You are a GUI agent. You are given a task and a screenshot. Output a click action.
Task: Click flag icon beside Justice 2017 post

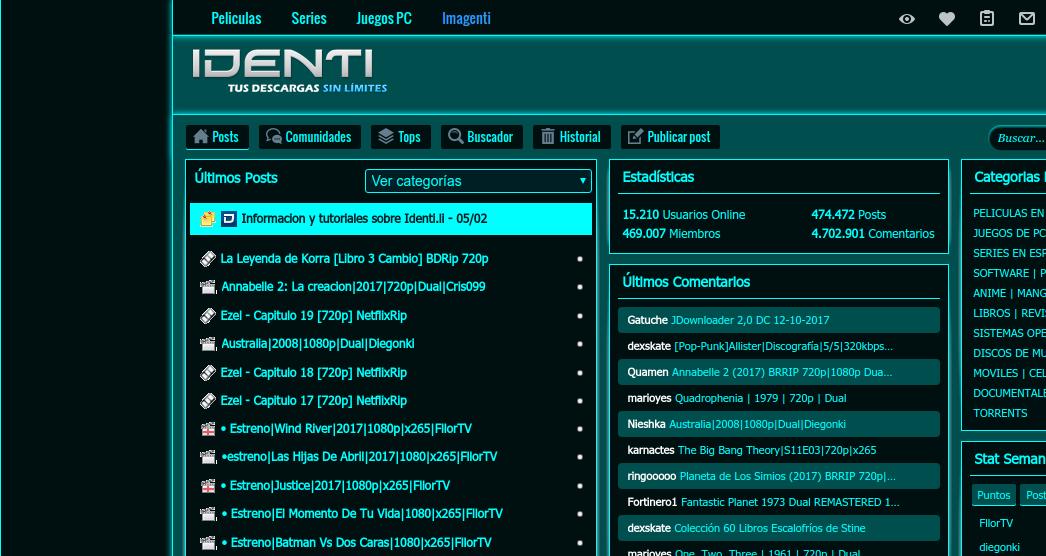(208, 486)
